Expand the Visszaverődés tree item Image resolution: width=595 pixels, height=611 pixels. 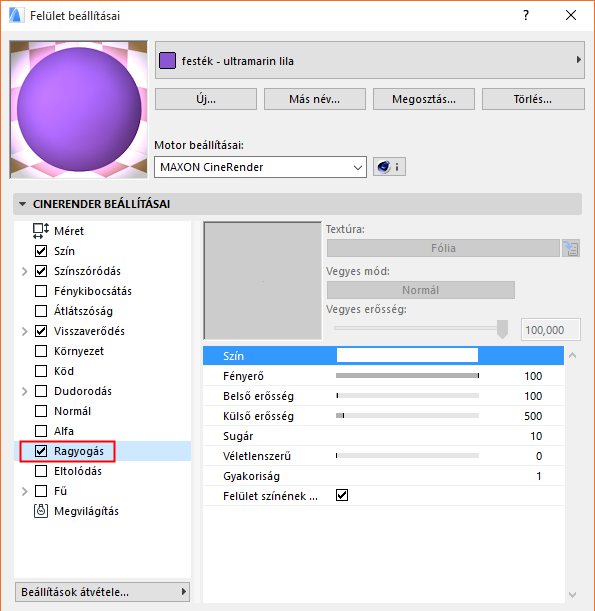(x=25, y=331)
